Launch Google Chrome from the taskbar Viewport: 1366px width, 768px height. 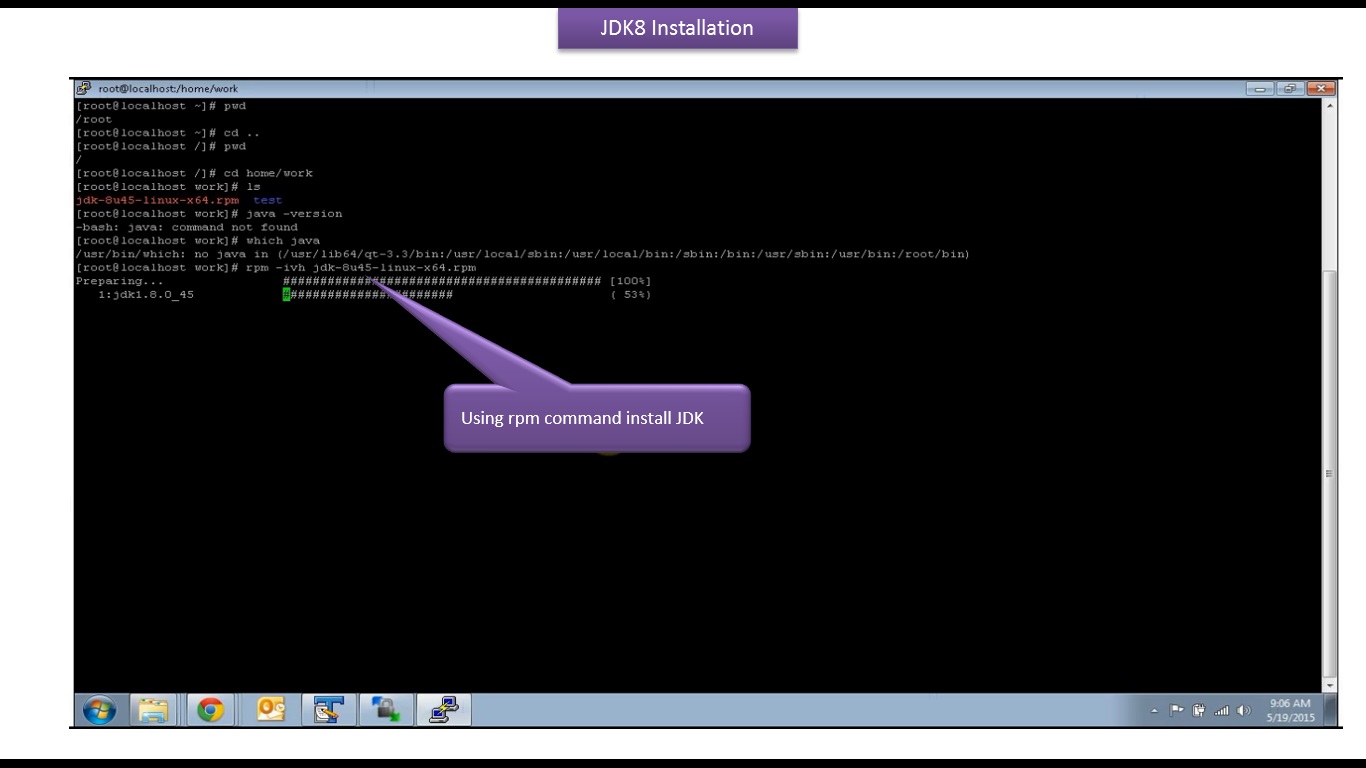[210, 710]
